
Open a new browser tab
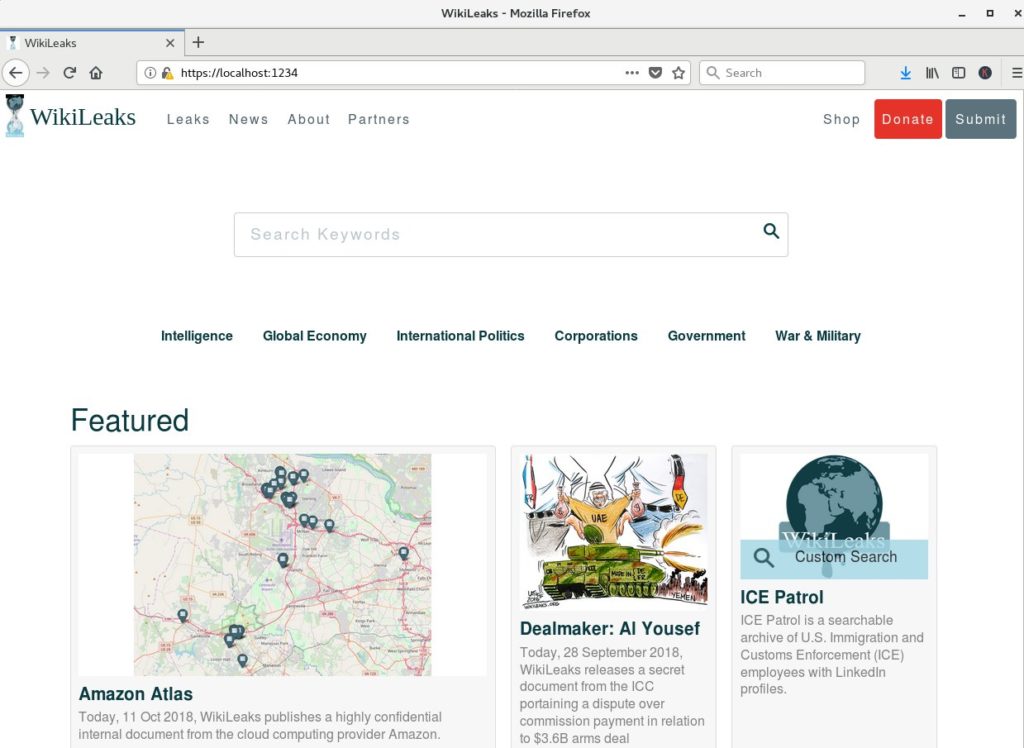pyautogui.click(x=198, y=42)
